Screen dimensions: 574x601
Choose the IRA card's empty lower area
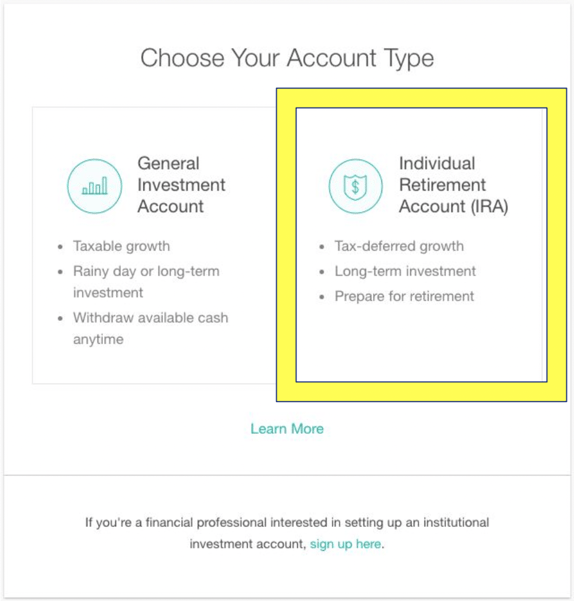click(421, 343)
